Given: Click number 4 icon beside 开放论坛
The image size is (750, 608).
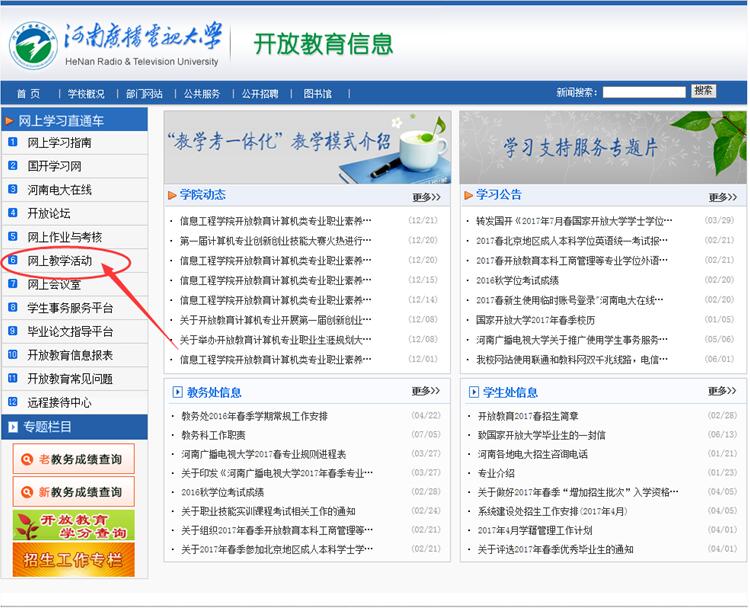Looking at the screenshot, I should (13, 213).
